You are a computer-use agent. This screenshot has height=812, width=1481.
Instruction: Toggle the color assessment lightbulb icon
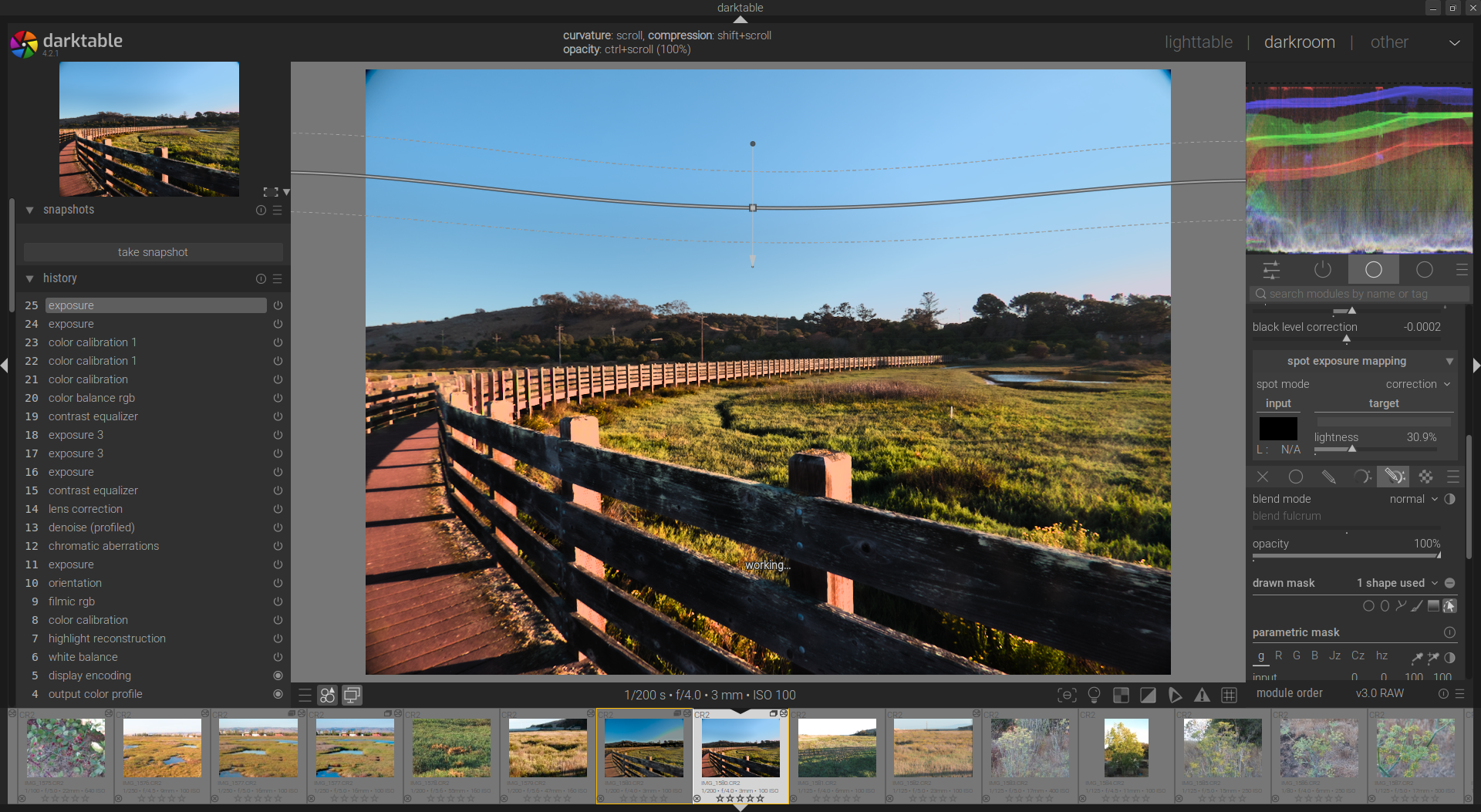(x=1094, y=695)
